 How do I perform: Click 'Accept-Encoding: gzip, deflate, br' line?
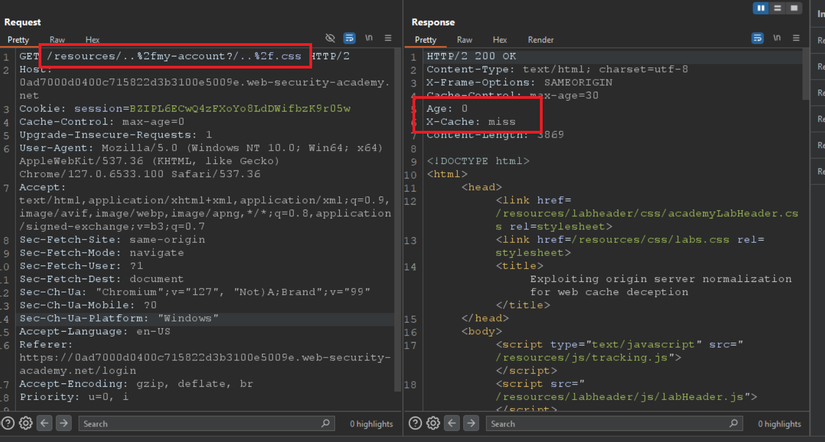coord(136,384)
